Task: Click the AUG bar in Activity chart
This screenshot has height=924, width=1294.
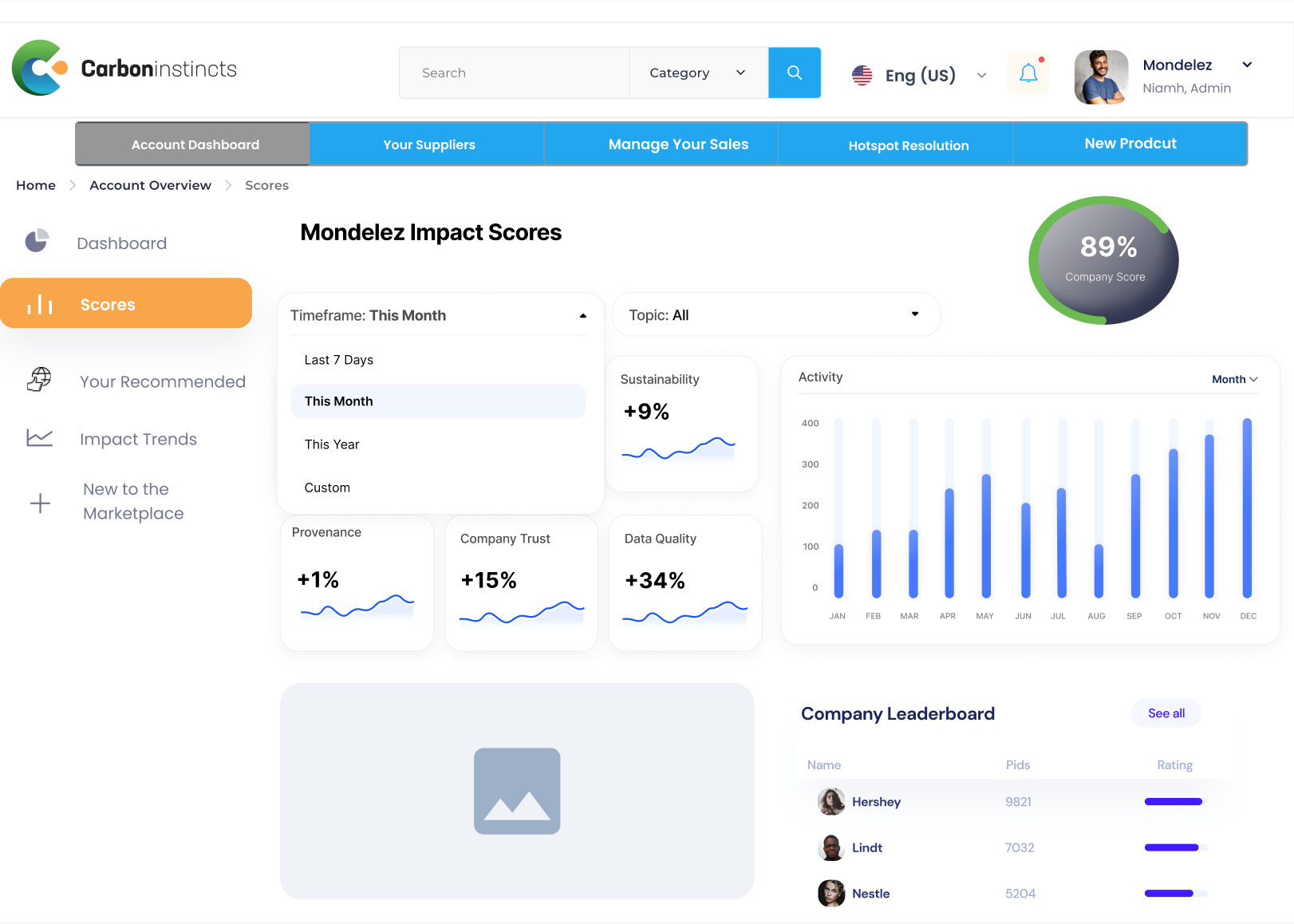Action: tap(1099, 571)
